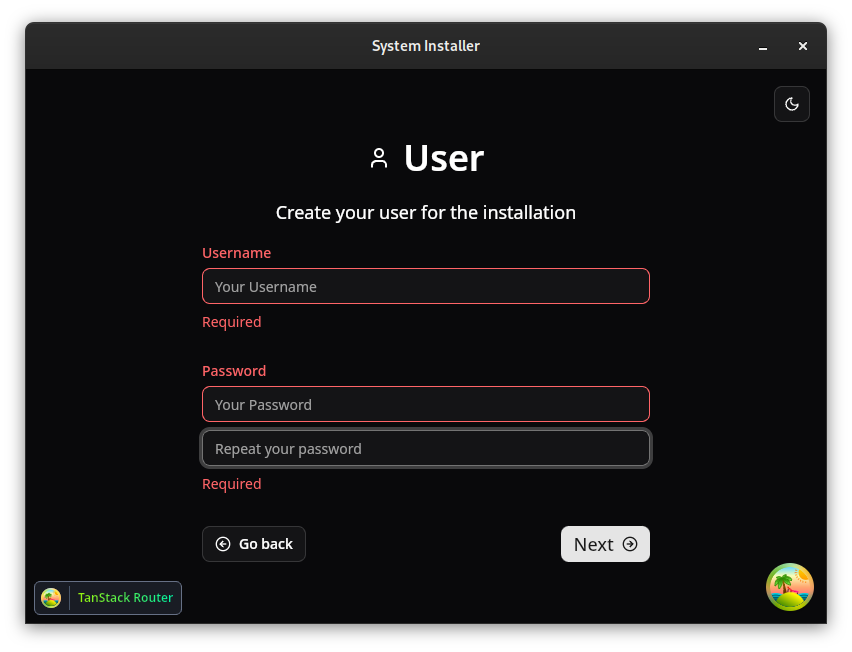
Task: Click the user silhouette icon beside the heading
Action: (379, 159)
